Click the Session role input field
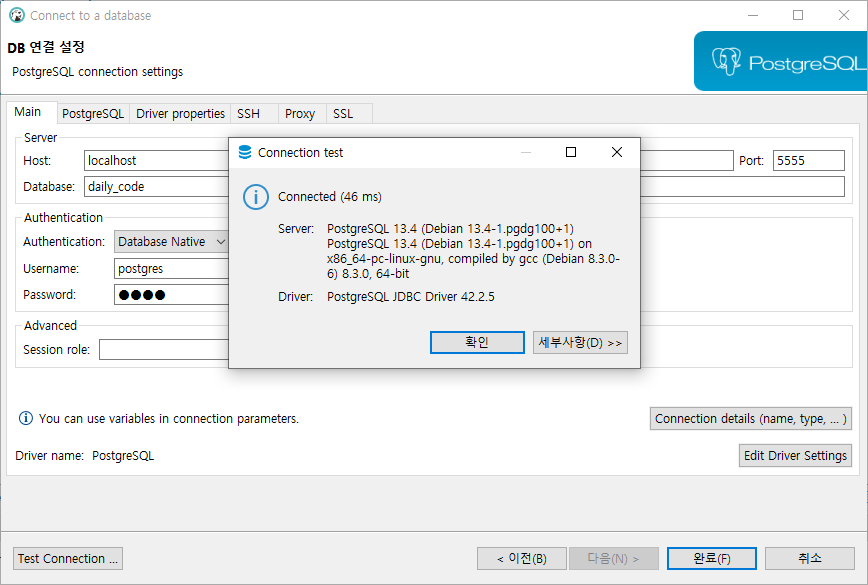868x585 pixels. 164,349
